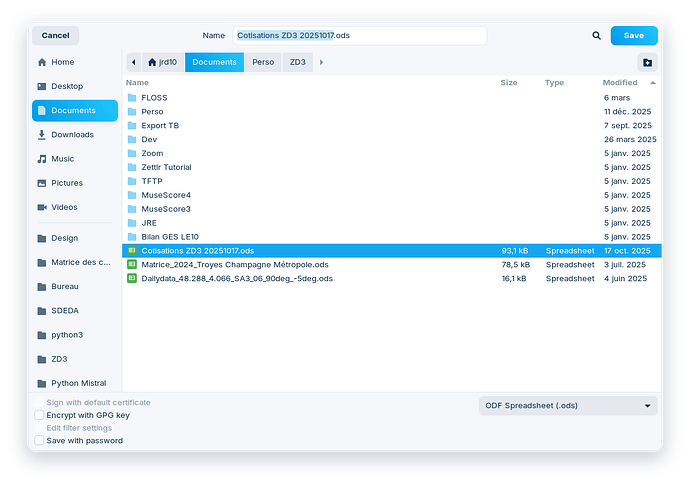This screenshot has height=485, width=690.
Task: Open ZD3 bookmark in sidebar
Action: point(75,359)
